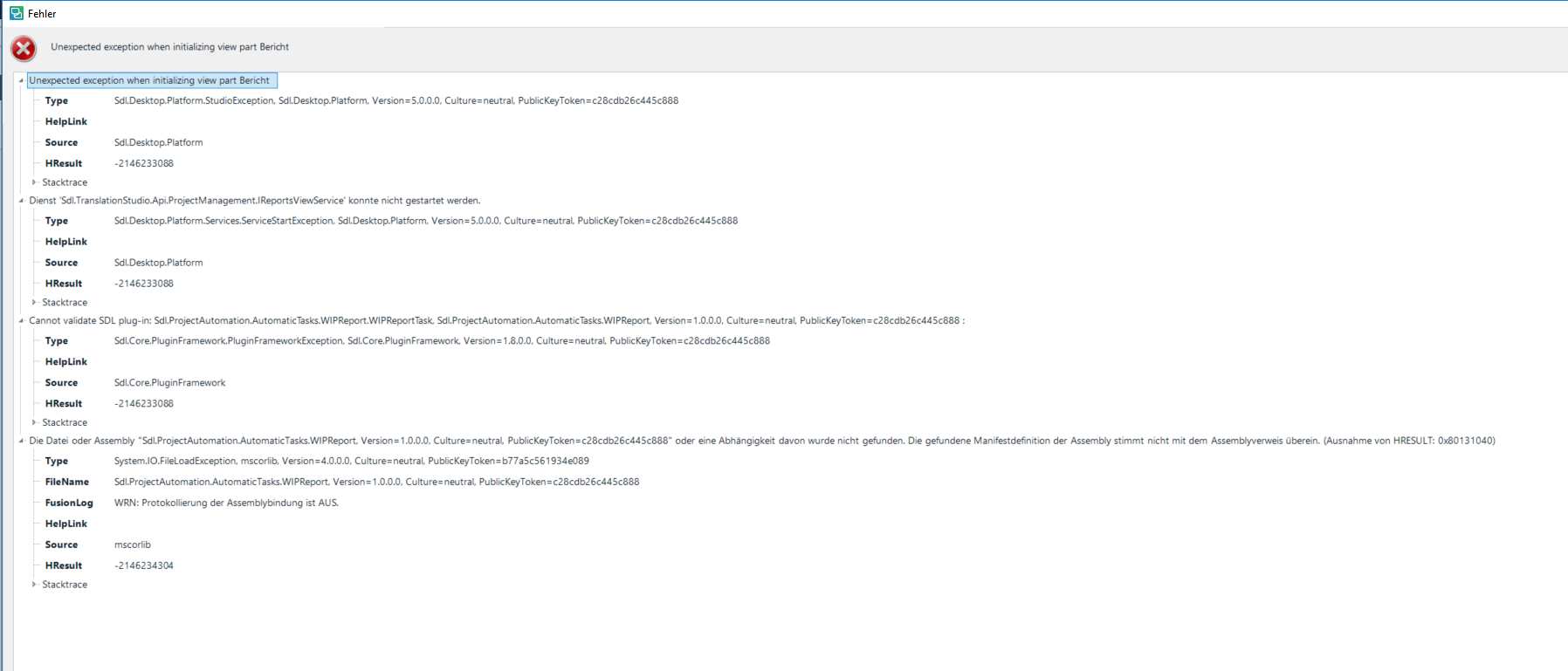The width and height of the screenshot is (1568, 671).
Task: Click the PluginFrameworkException type value
Action: coord(442,341)
